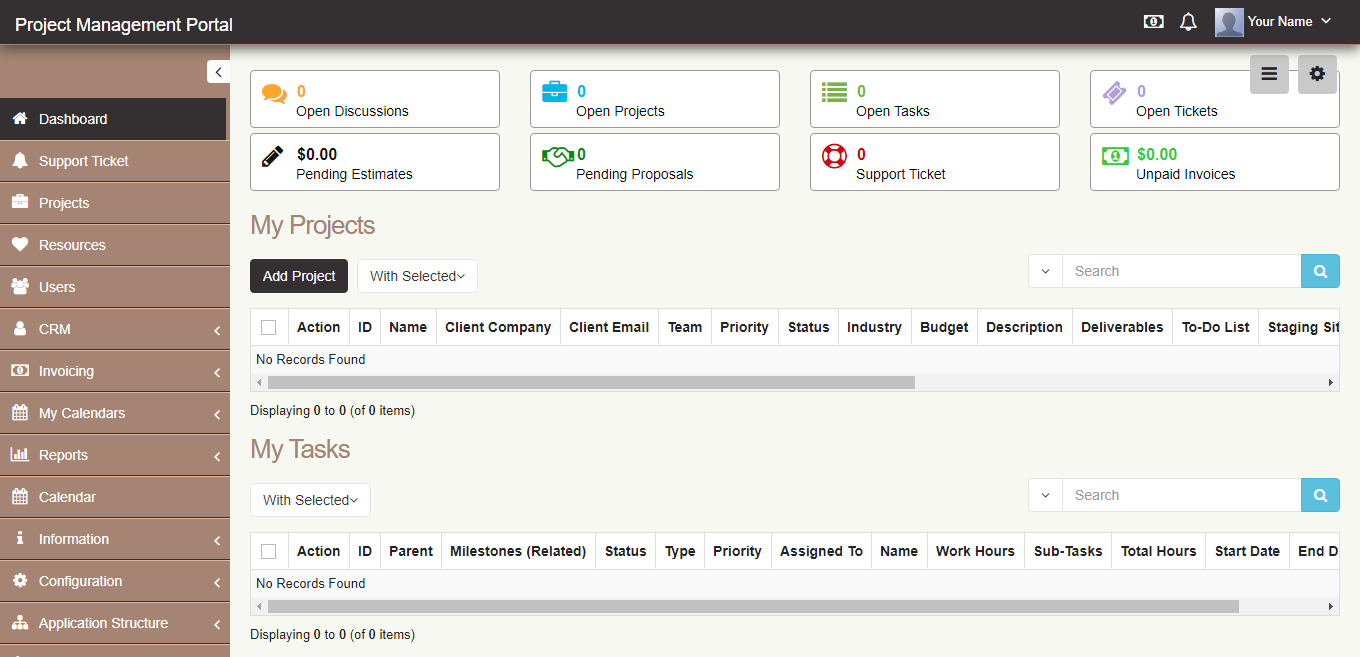1360x657 pixels.
Task: Click the billing dollar icon in top bar
Action: tap(1153, 21)
